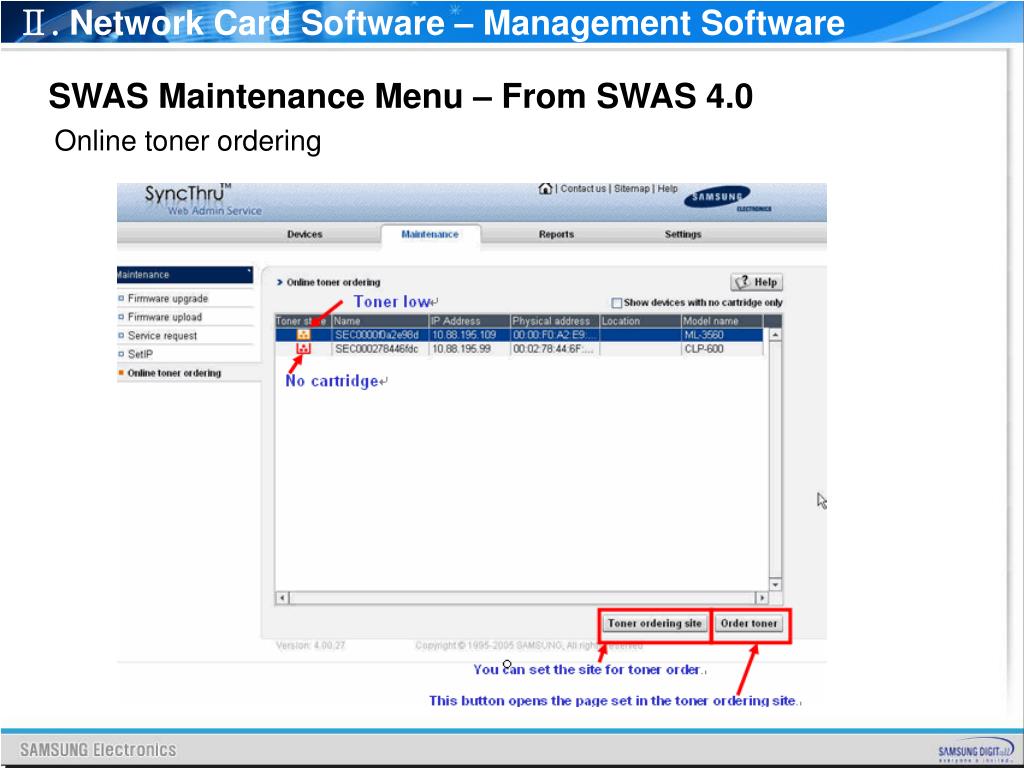The image size is (1024, 768).
Task: Click the table's scroll down arrow
Action: pos(775,584)
